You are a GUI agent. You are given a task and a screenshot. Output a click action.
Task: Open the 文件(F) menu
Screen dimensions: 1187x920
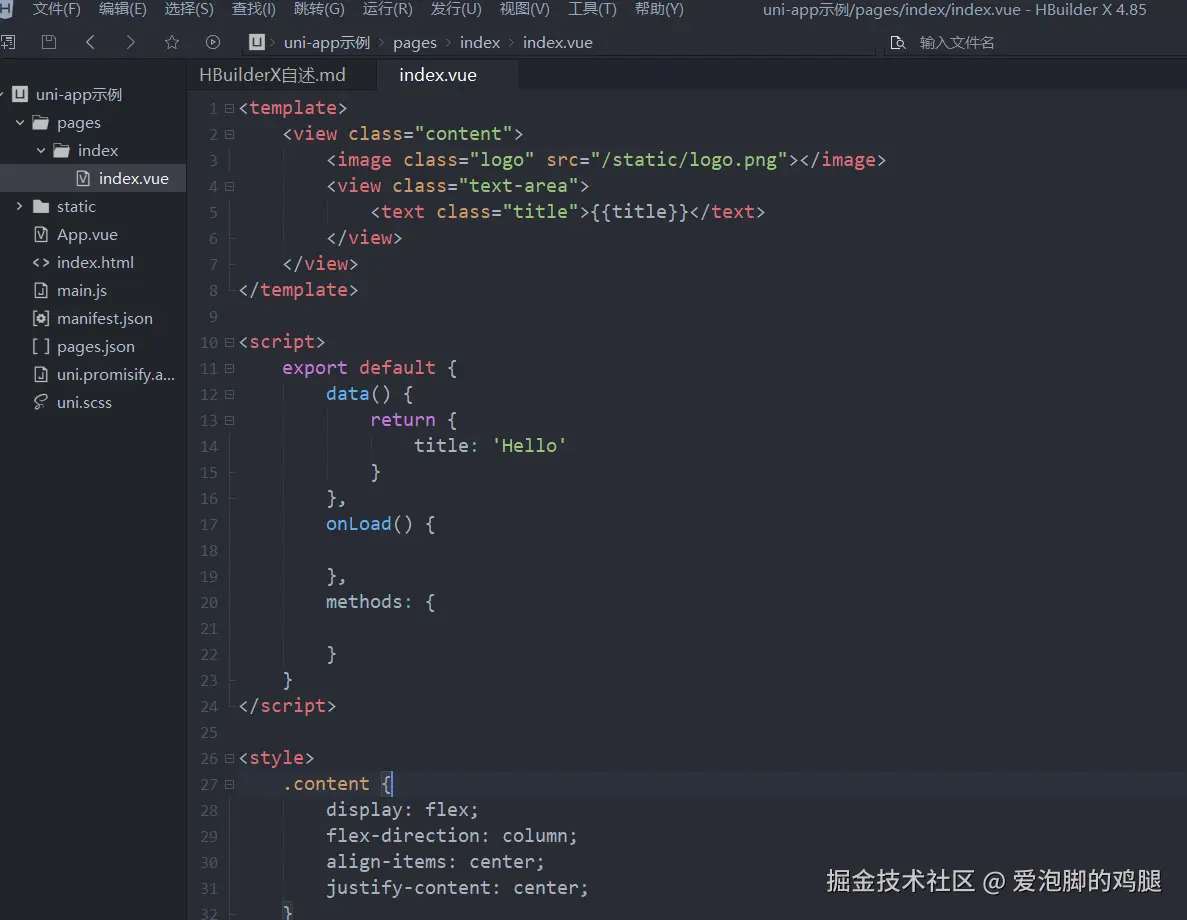click(x=56, y=9)
